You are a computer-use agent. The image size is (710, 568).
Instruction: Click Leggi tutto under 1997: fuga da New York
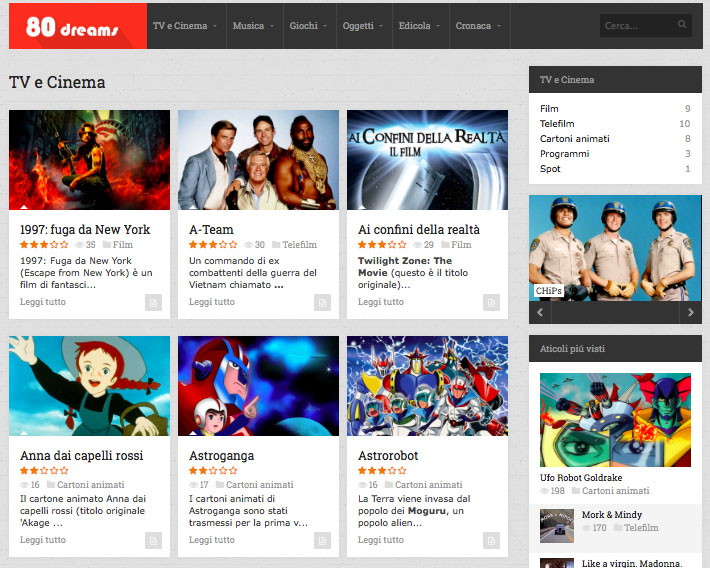pos(43,302)
